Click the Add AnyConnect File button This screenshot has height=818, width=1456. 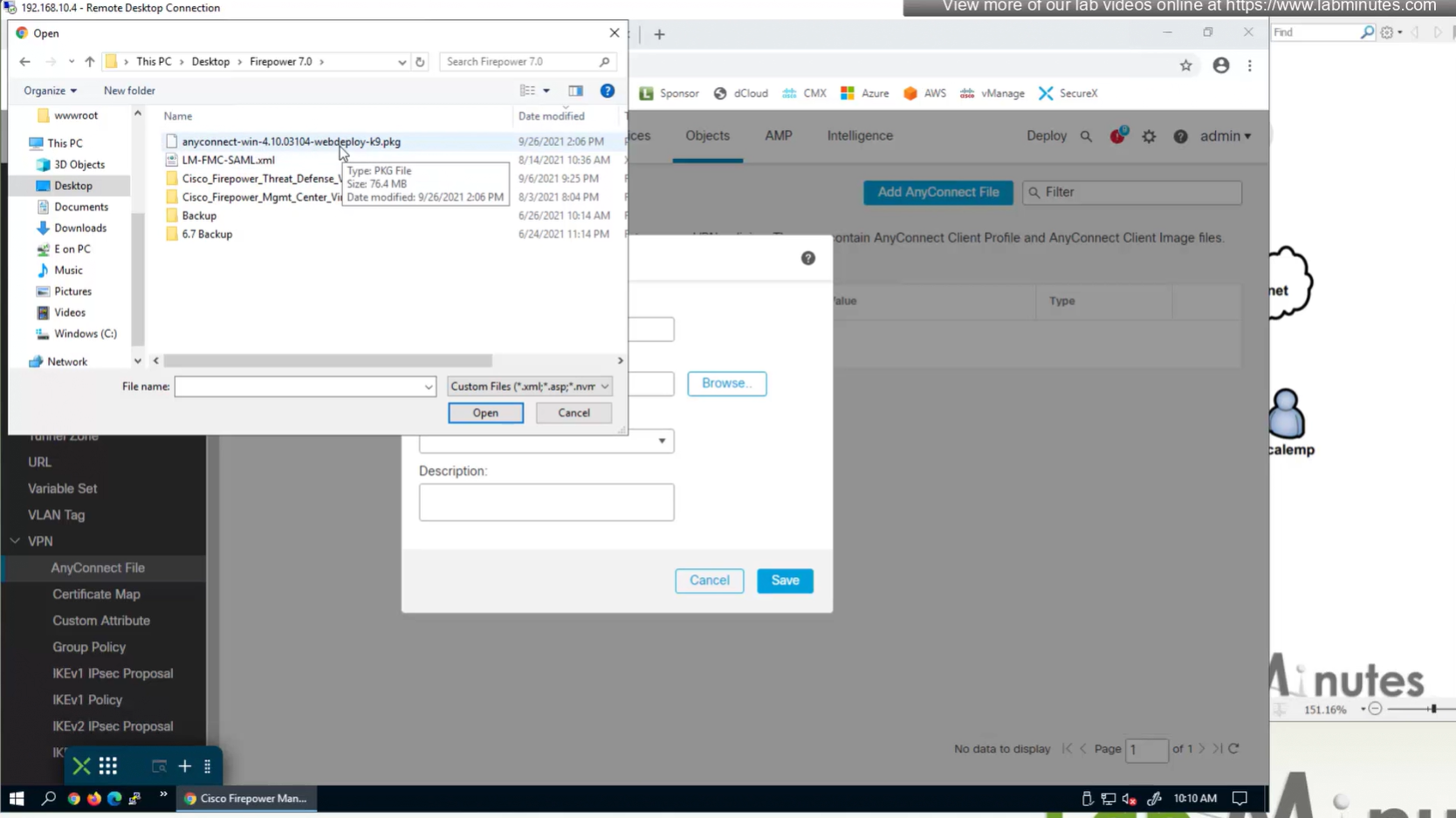point(937,192)
